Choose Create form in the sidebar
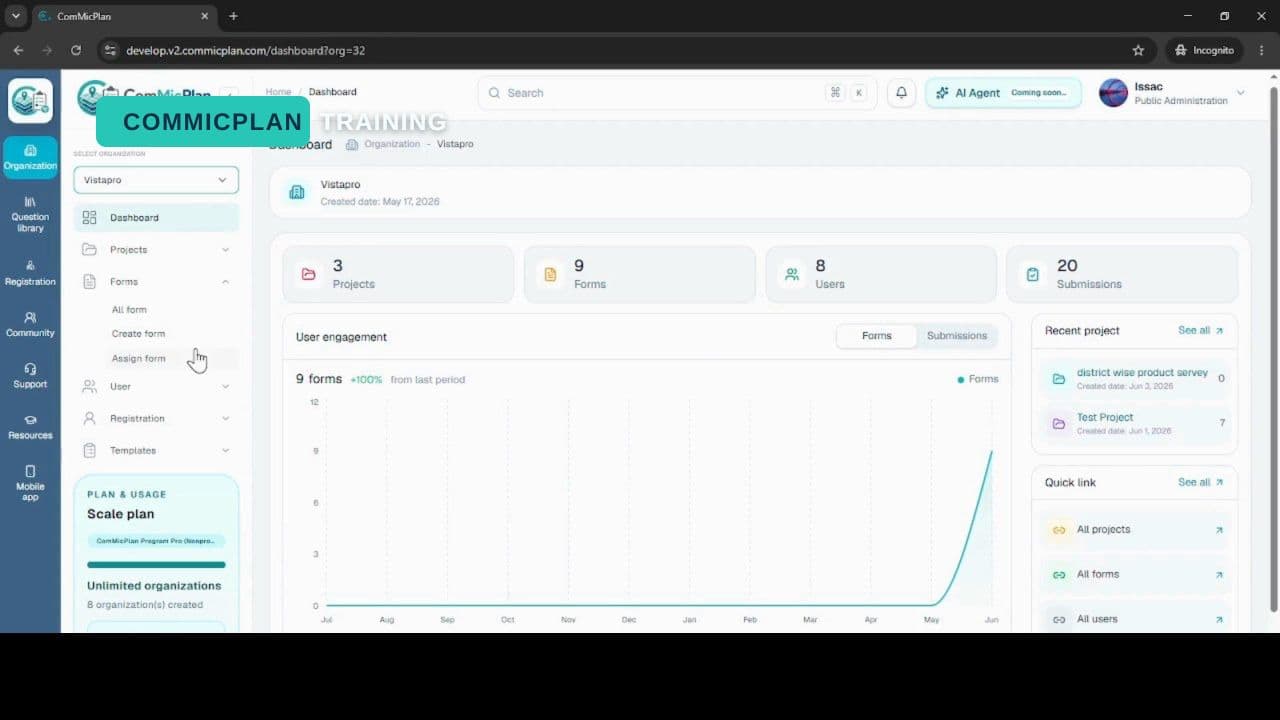1280x720 pixels. (138, 334)
